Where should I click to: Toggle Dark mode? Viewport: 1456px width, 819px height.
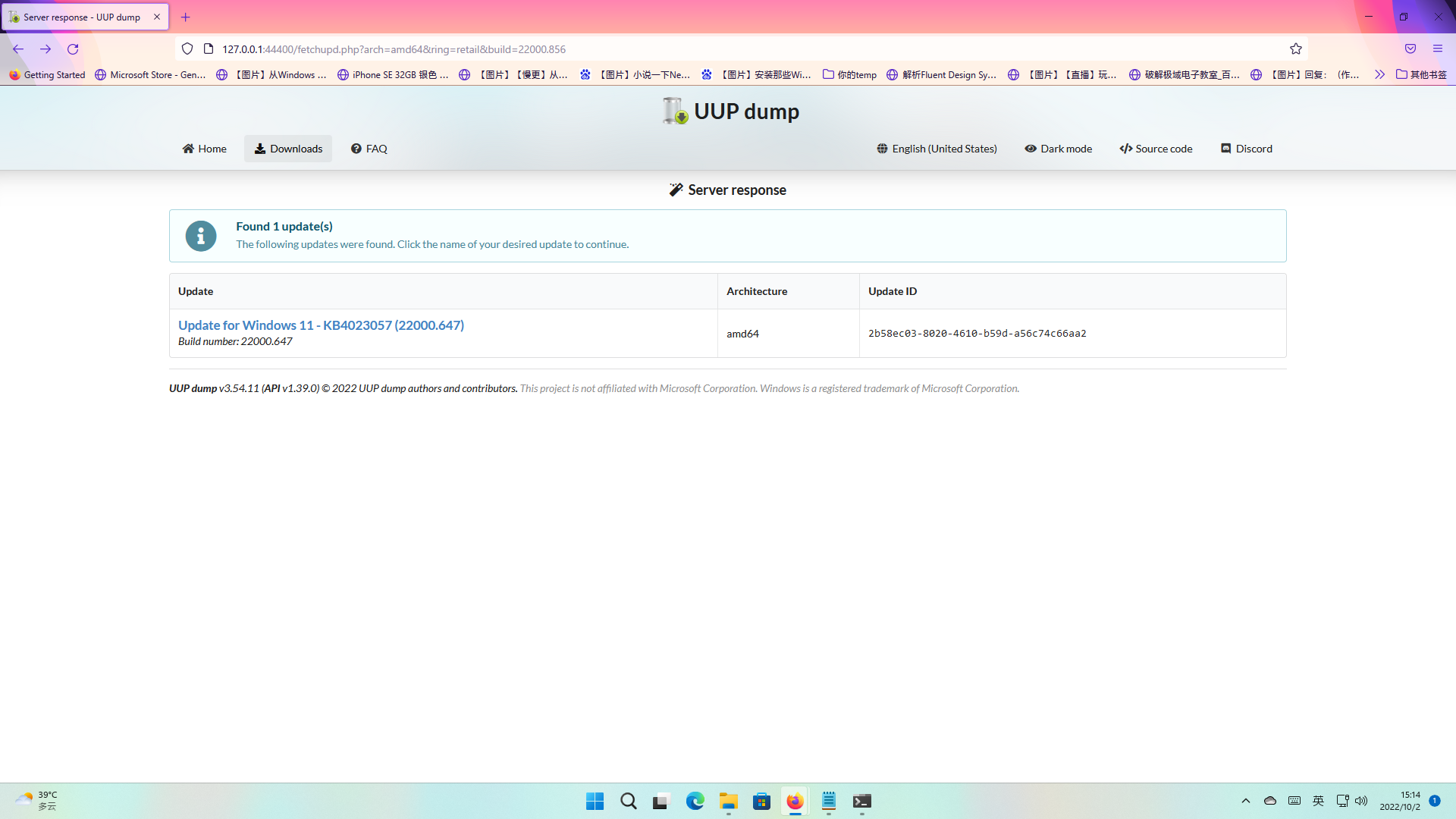[1059, 149]
